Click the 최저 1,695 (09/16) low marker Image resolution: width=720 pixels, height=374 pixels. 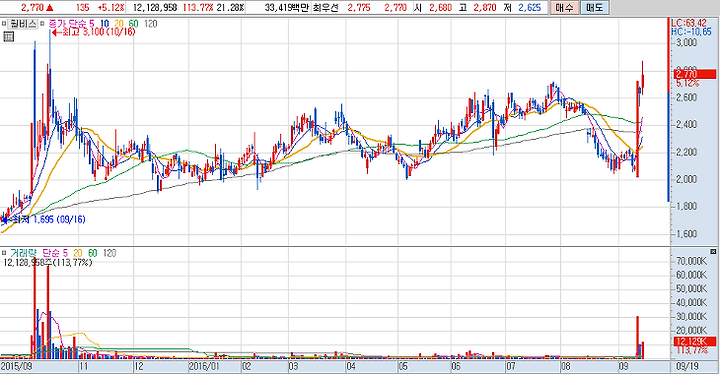click(x=44, y=220)
